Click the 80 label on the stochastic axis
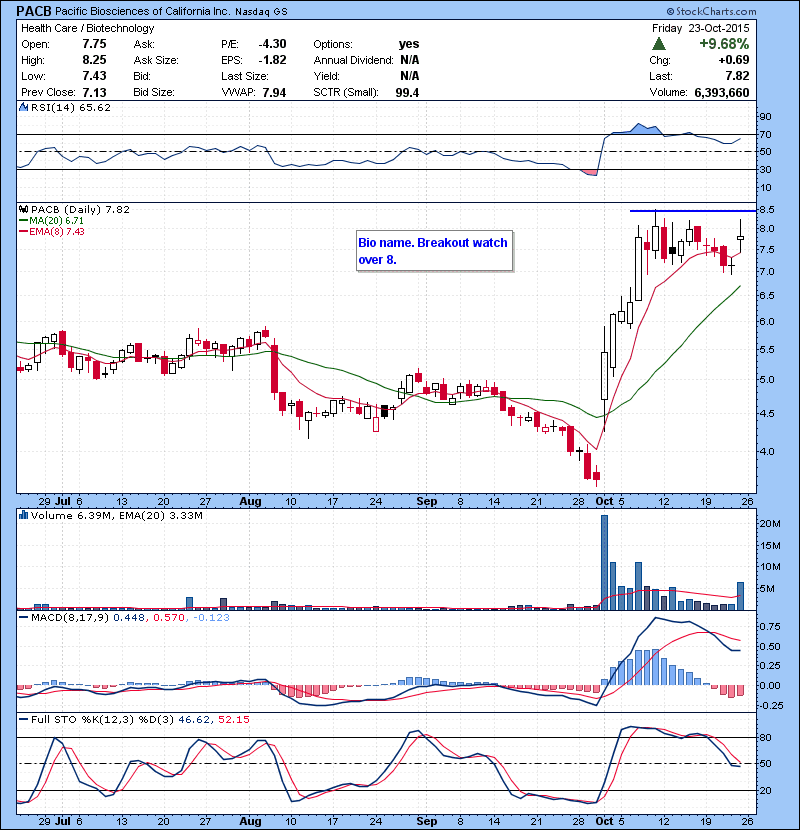The width and height of the screenshot is (800, 830). 766,737
